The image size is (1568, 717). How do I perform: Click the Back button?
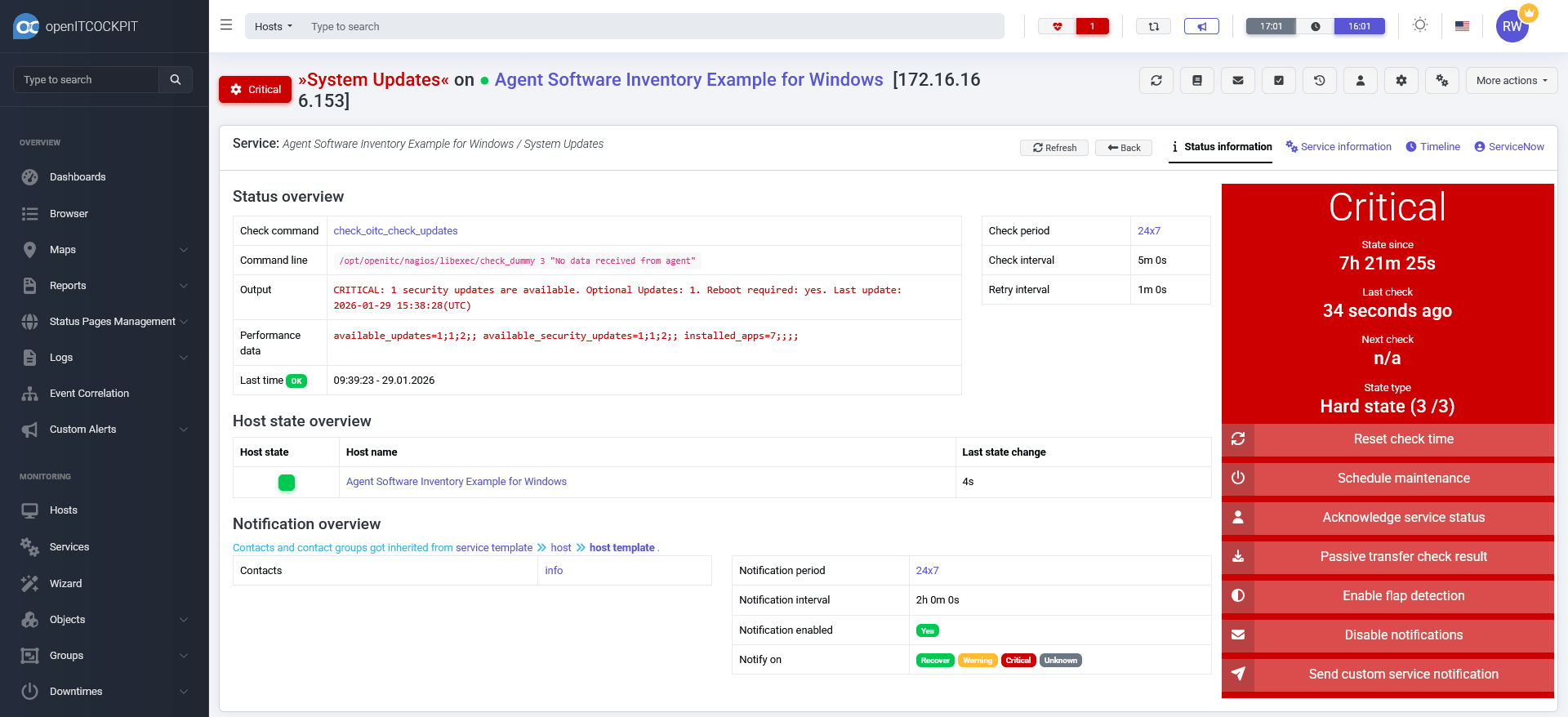point(1124,148)
